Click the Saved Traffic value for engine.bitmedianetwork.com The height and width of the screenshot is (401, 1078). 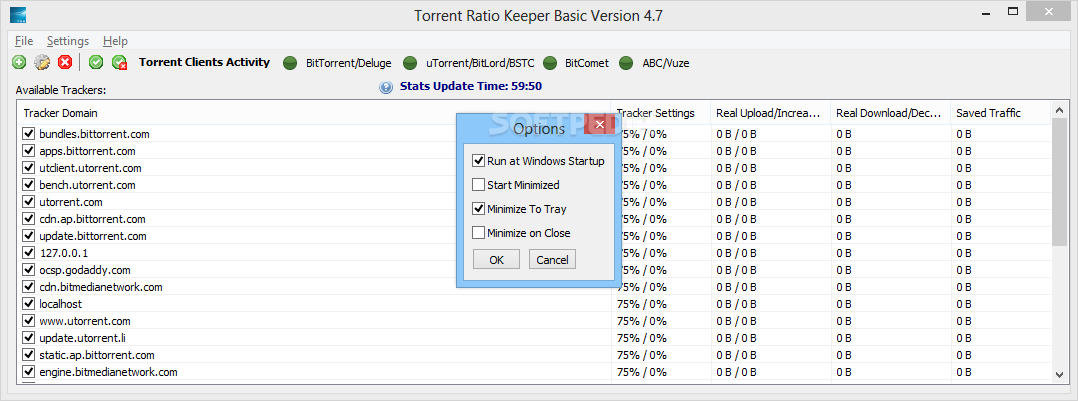964,371
